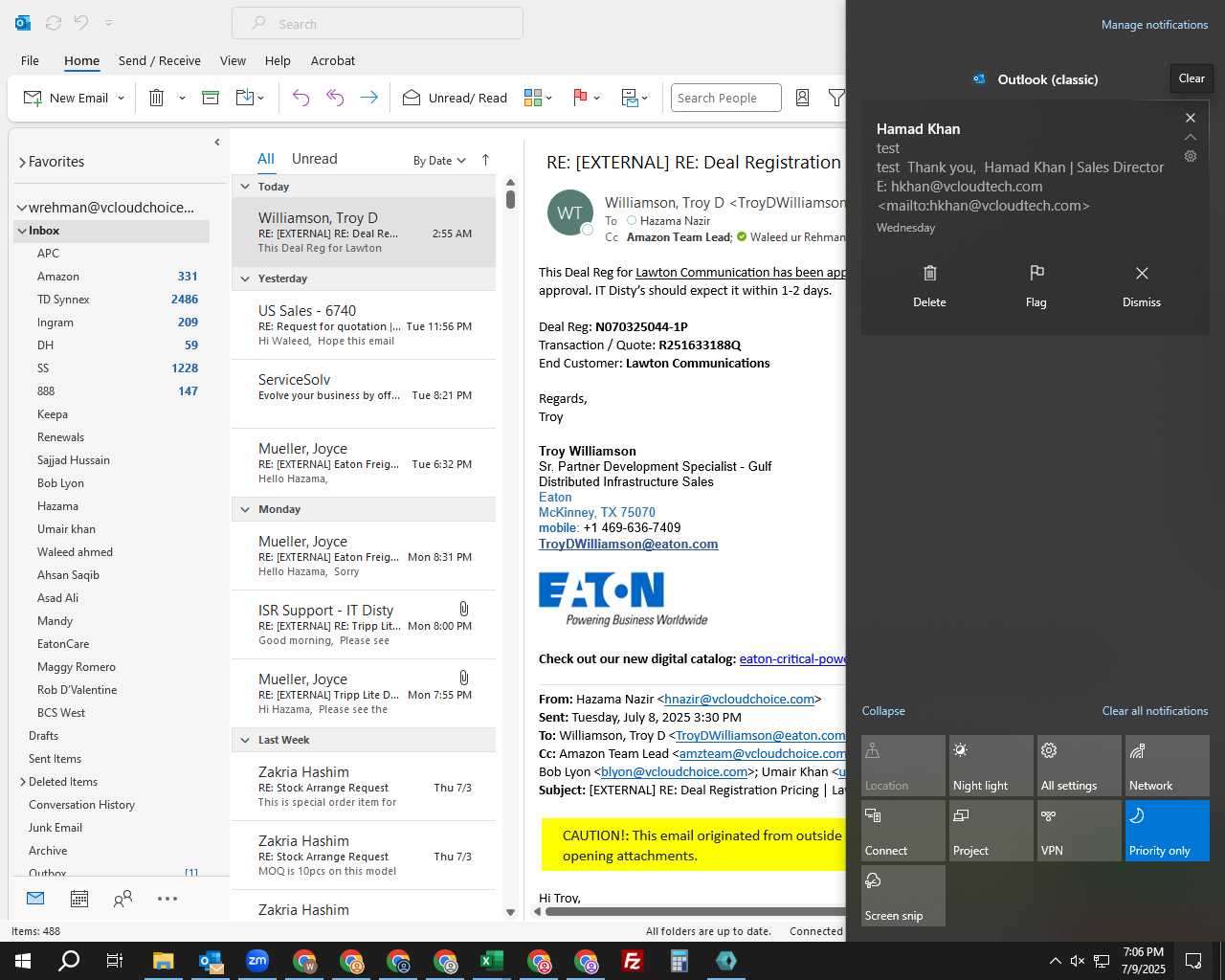Switch to Mail view at navigation bottom
Image resolution: width=1225 pixels, height=980 pixels.
tap(35, 899)
